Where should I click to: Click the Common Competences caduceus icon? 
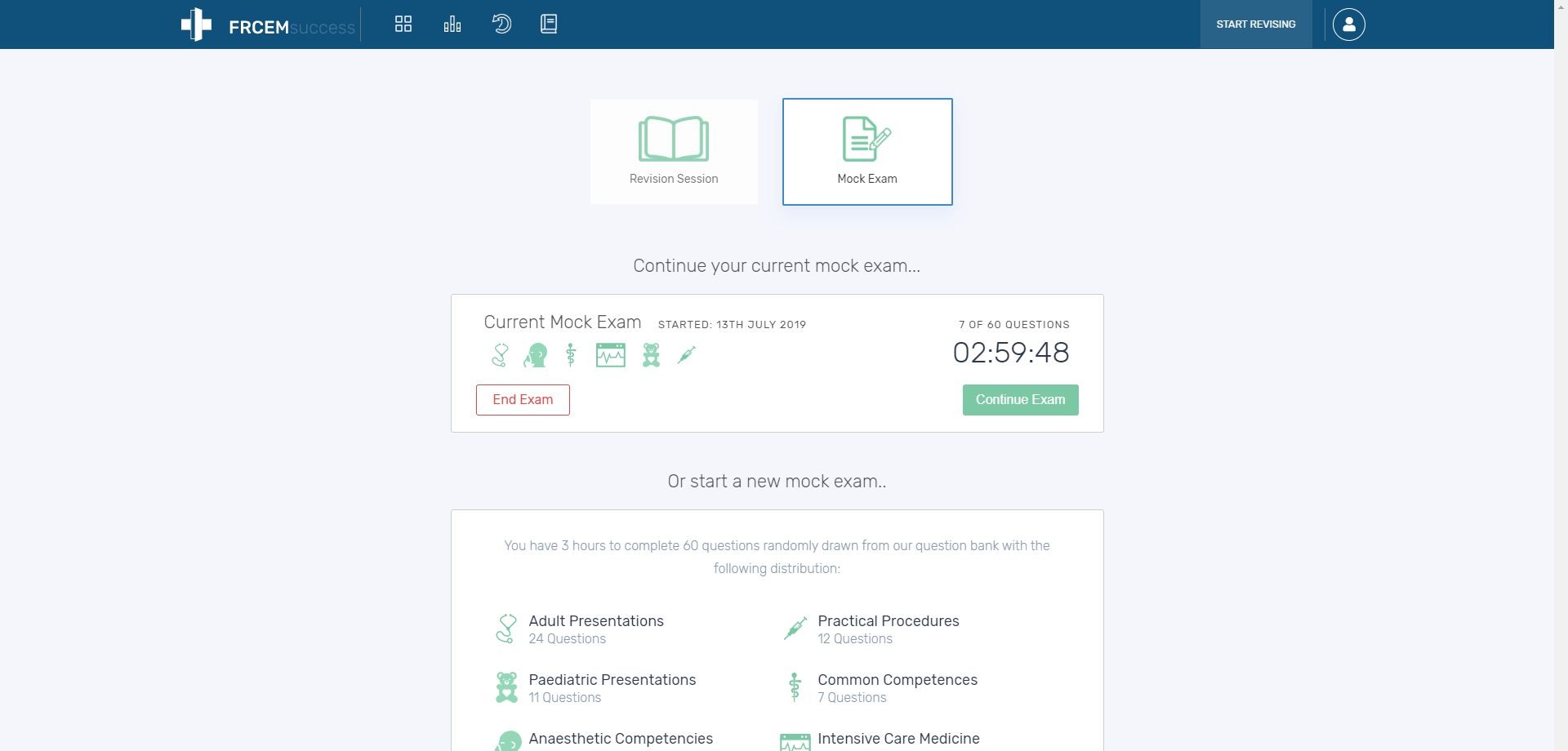795,687
